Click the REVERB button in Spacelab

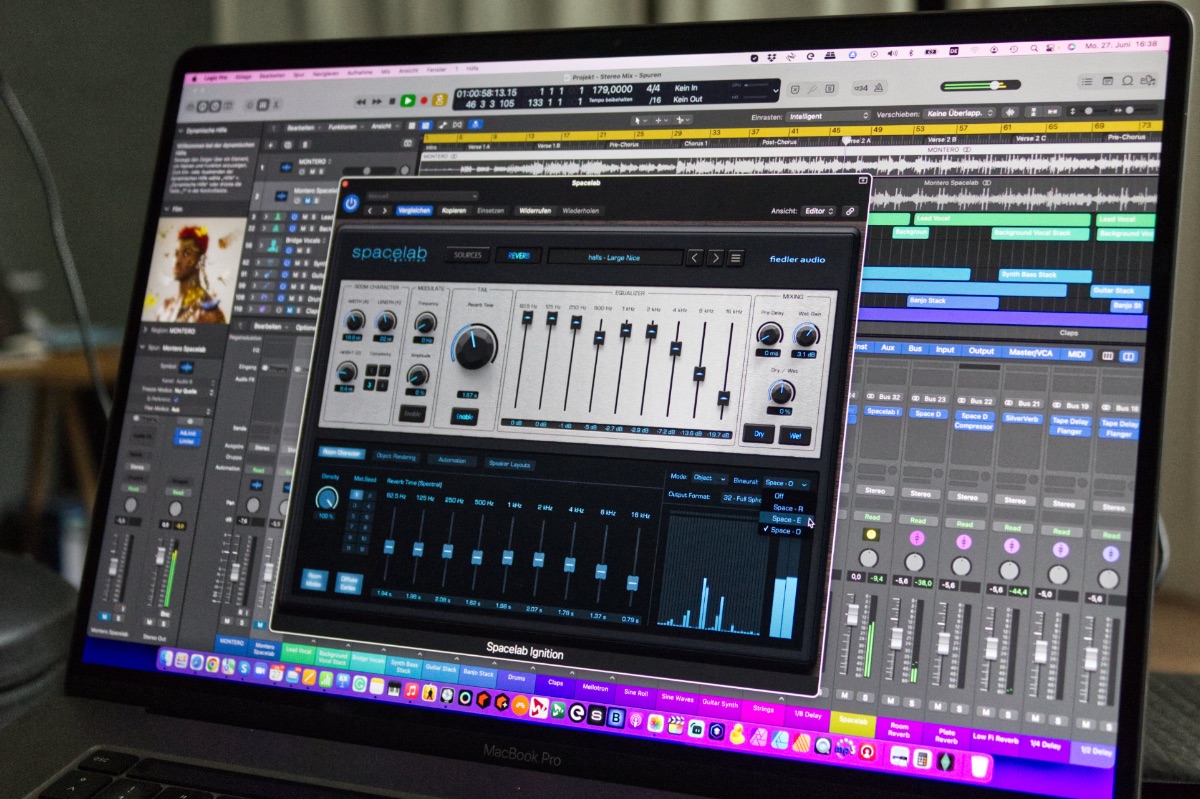pos(518,255)
